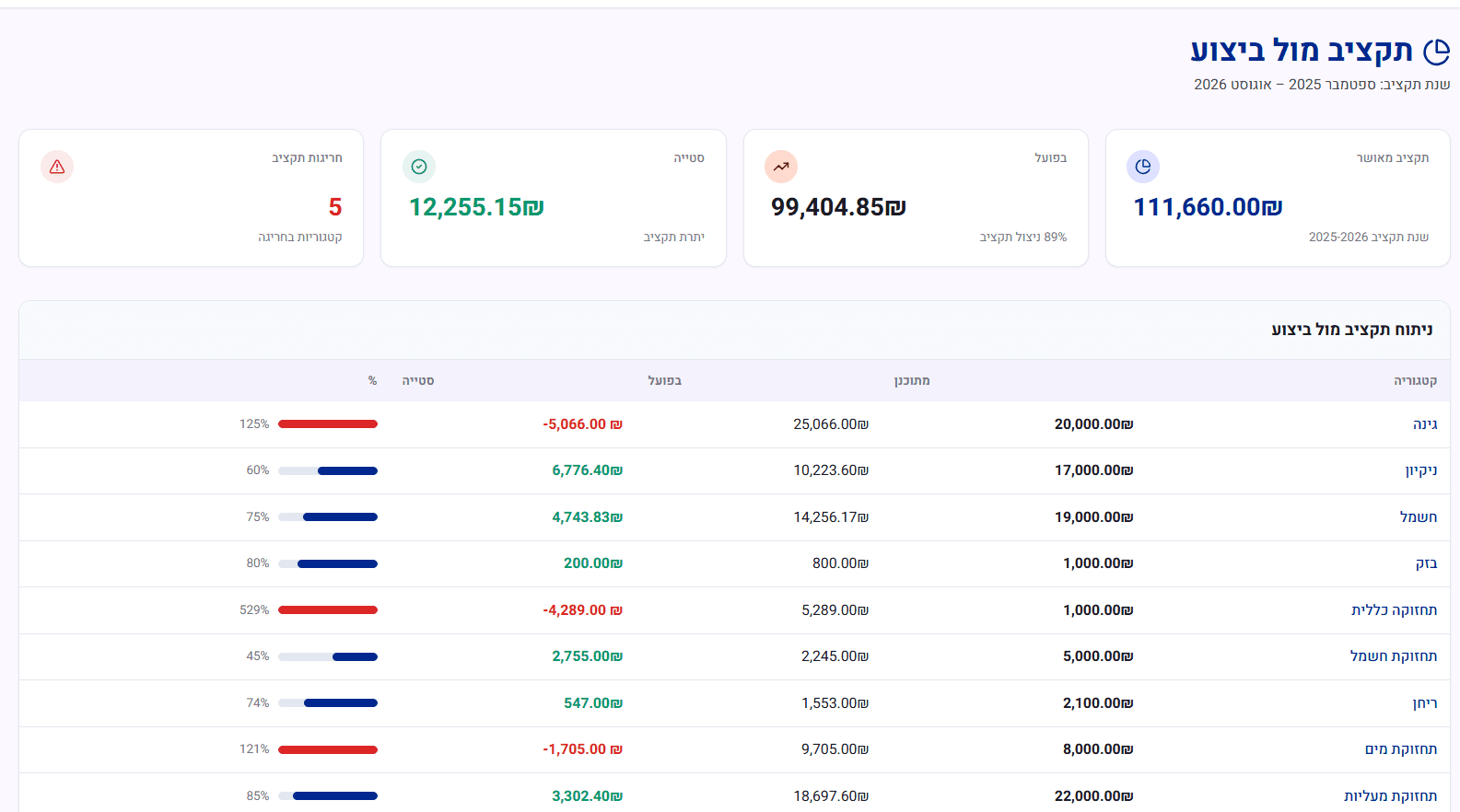This screenshot has width=1460, height=812.
Task: Click the סטייה column header in the table
Action: pyautogui.click(x=418, y=381)
